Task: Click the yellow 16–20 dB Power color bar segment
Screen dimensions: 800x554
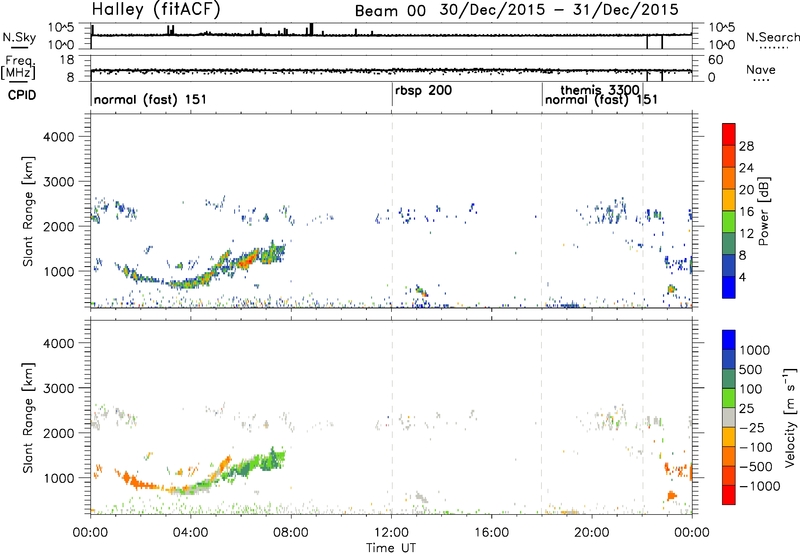Action: [729, 199]
